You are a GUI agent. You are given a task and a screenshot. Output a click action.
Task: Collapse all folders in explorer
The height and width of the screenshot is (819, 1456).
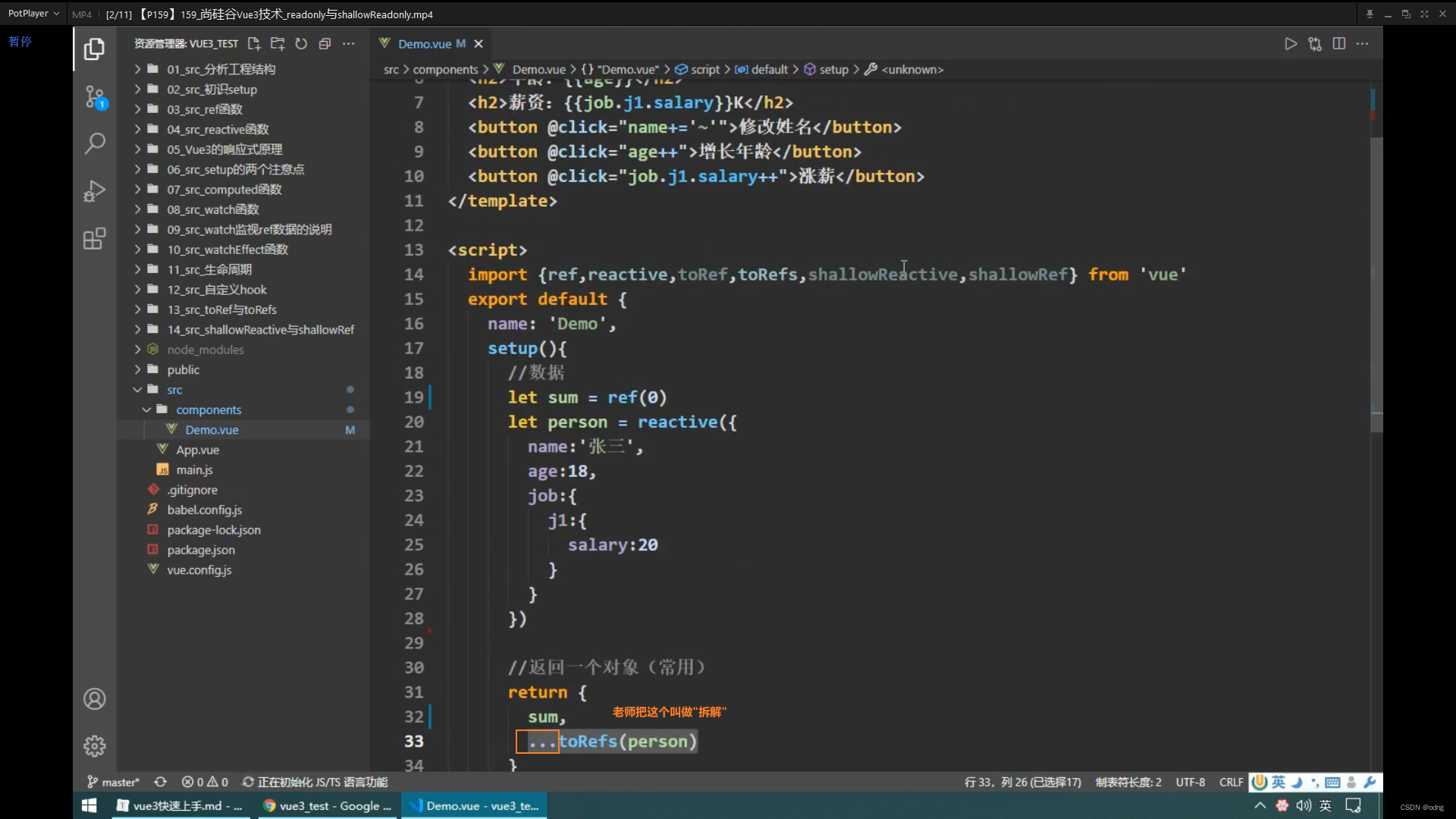(325, 44)
